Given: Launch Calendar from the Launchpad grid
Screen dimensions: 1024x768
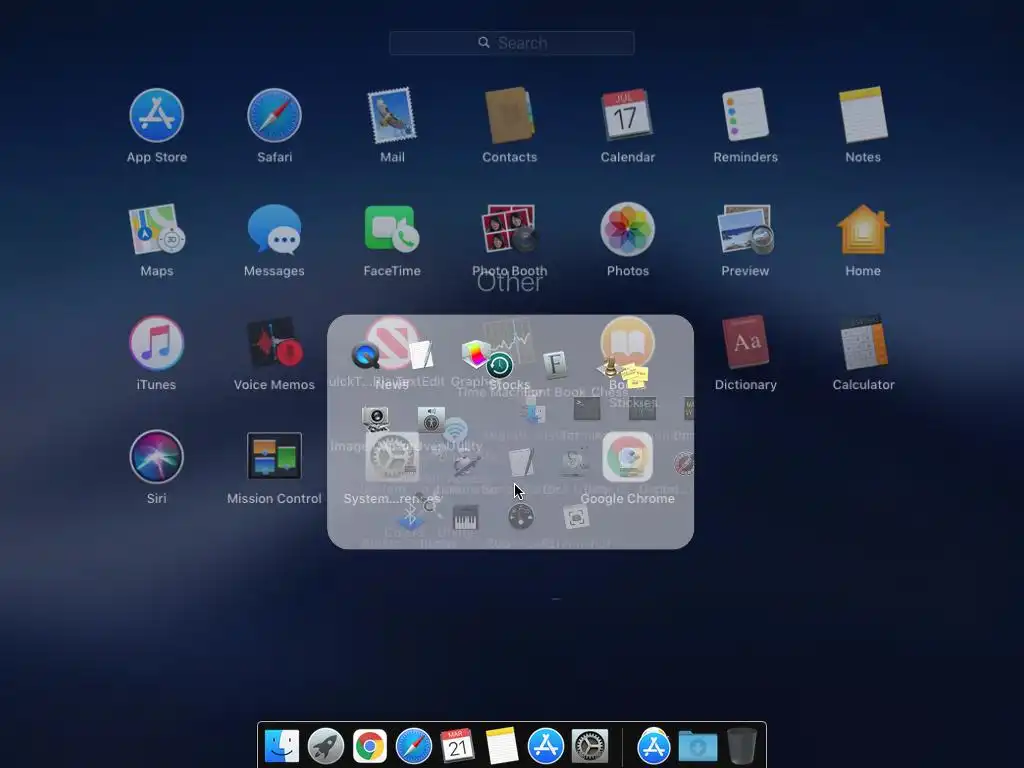Looking at the screenshot, I should tap(627, 116).
